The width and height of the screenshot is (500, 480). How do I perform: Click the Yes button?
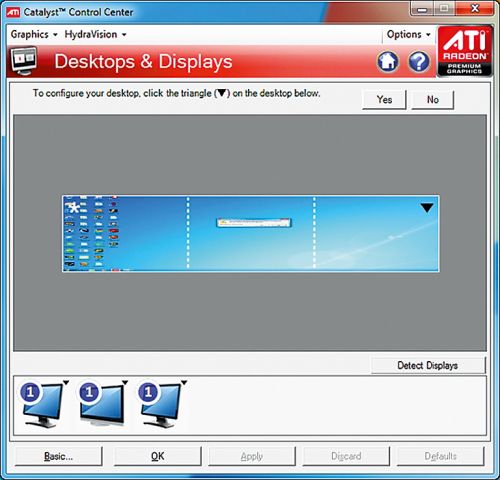(384, 99)
